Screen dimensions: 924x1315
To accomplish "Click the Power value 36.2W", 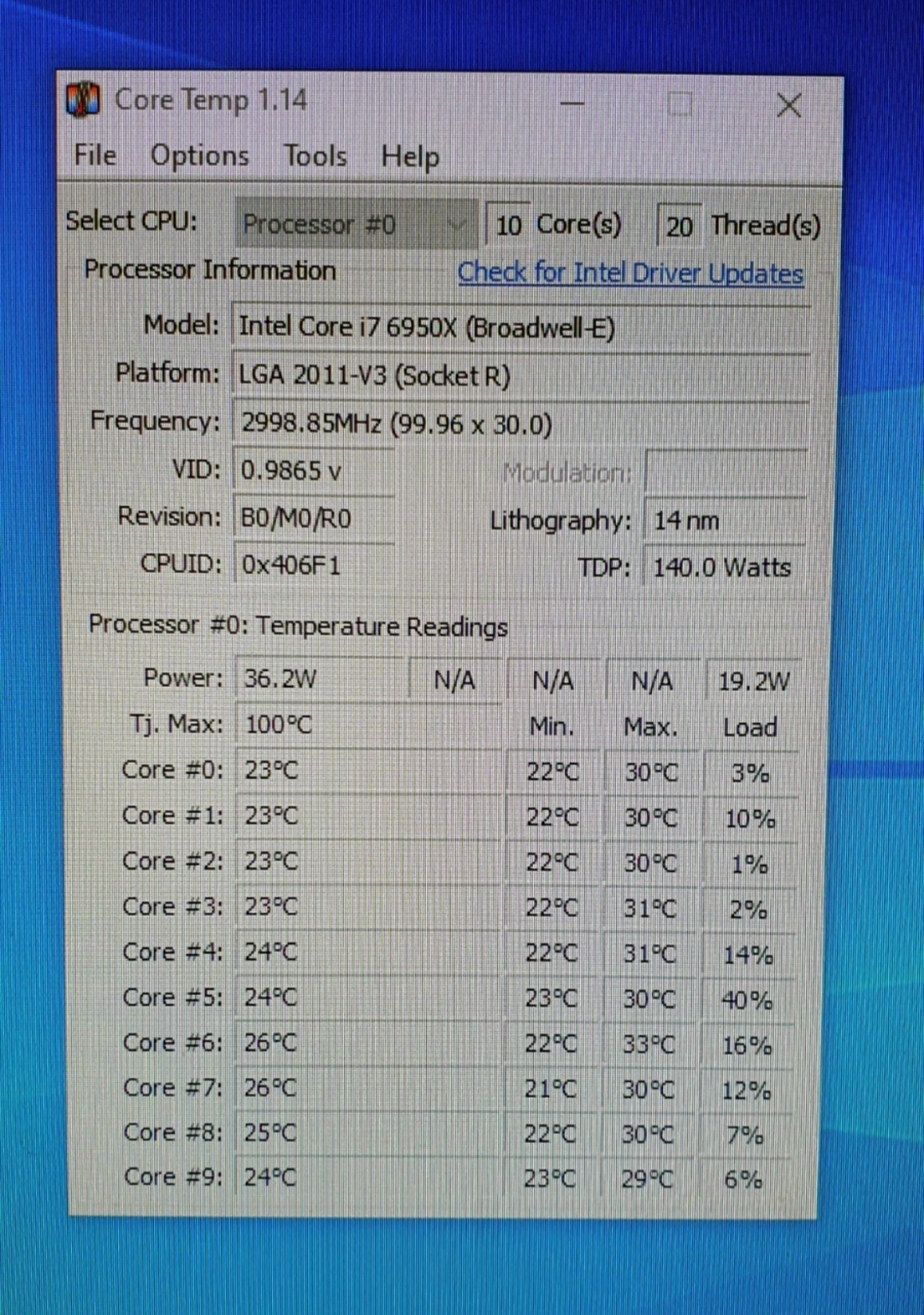I will tap(319, 679).
